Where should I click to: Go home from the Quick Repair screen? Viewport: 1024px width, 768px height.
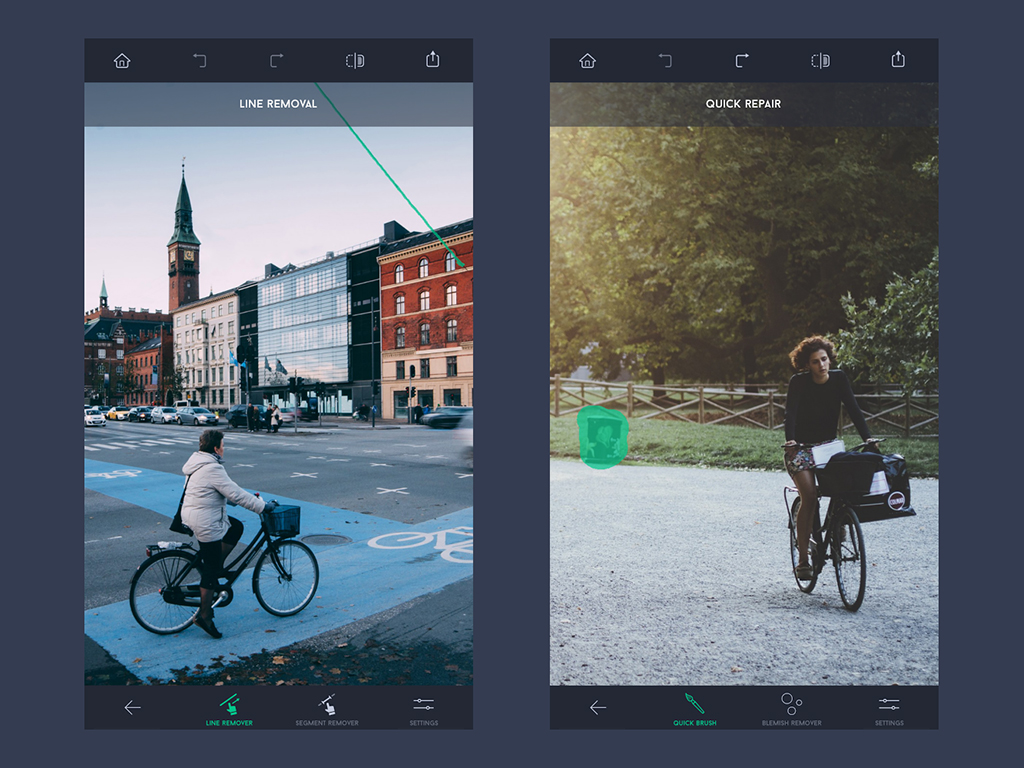point(588,60)
